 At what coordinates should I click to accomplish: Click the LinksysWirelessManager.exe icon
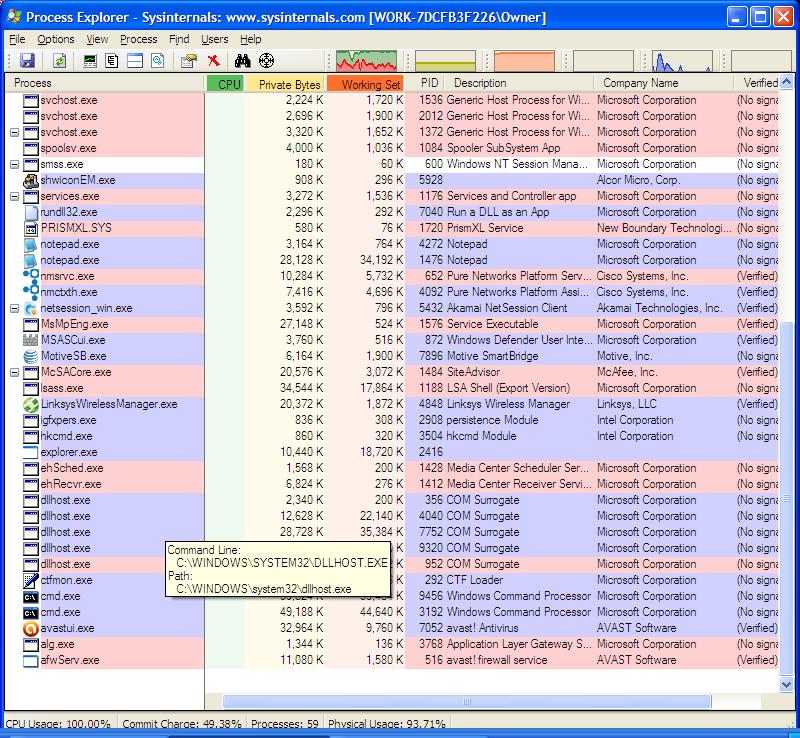pos(31,404)
